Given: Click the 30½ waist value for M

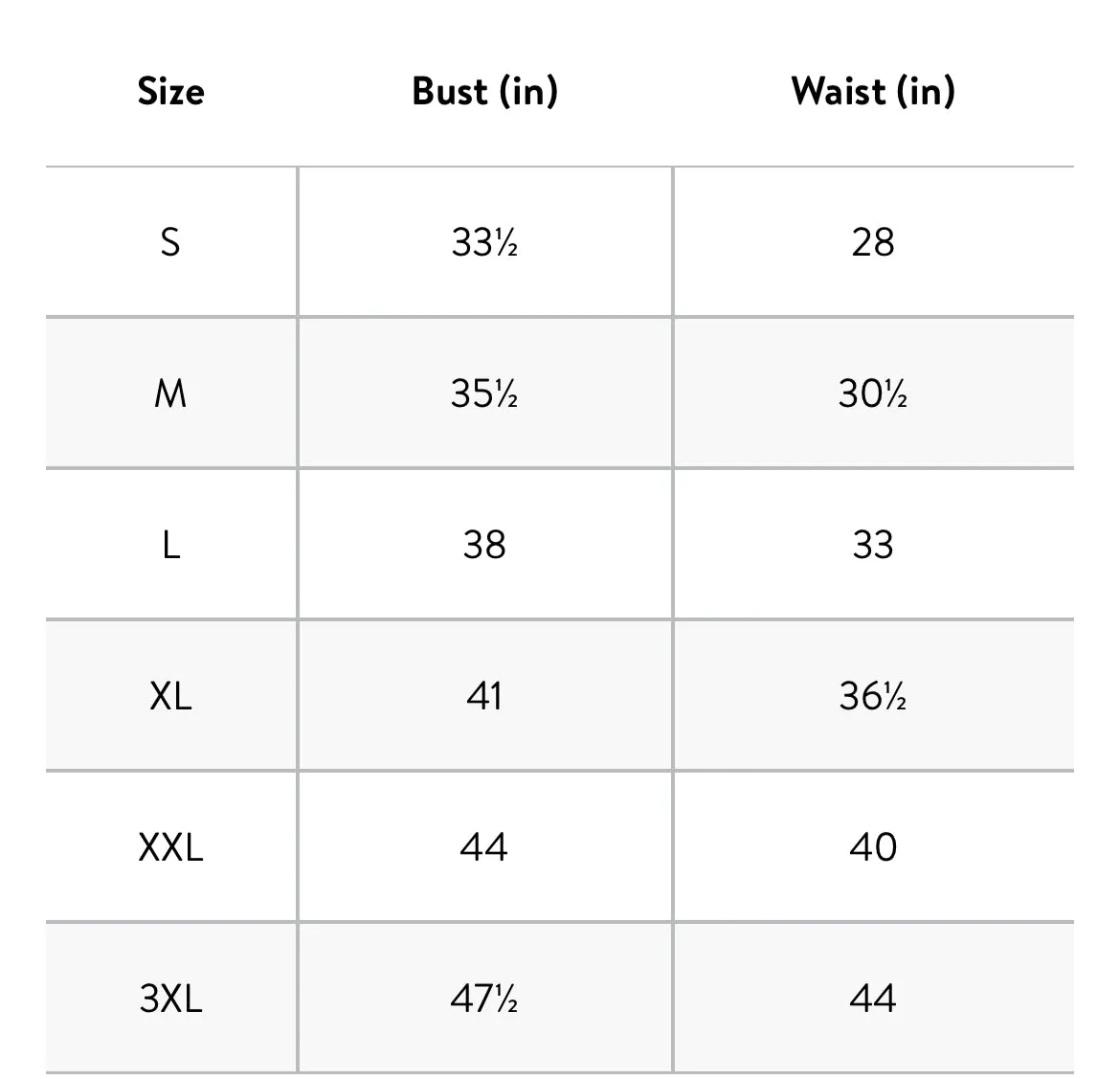Looking at the screenshot, I should pyautogui.click(x=873, y=393).
